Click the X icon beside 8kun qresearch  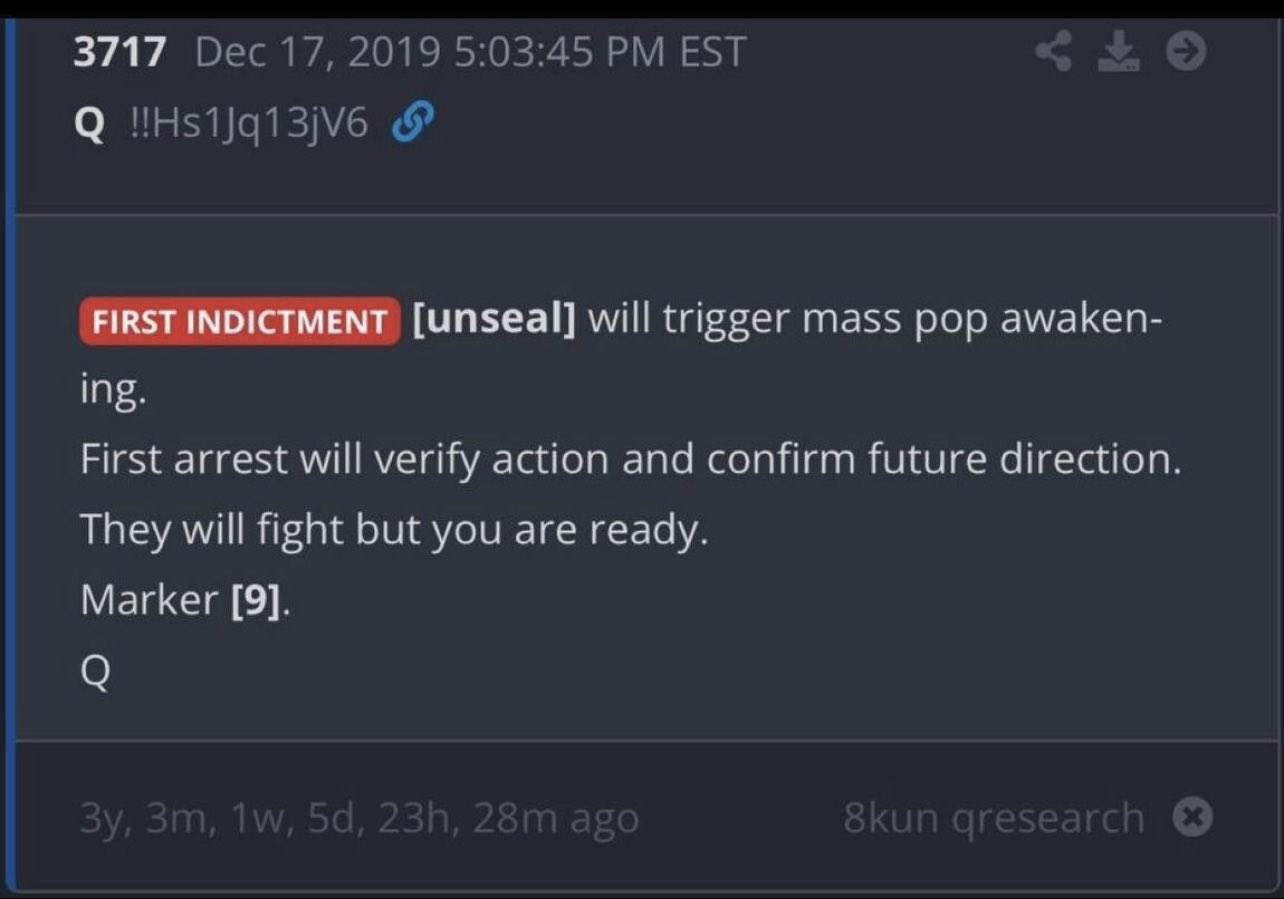point(1192,818)
